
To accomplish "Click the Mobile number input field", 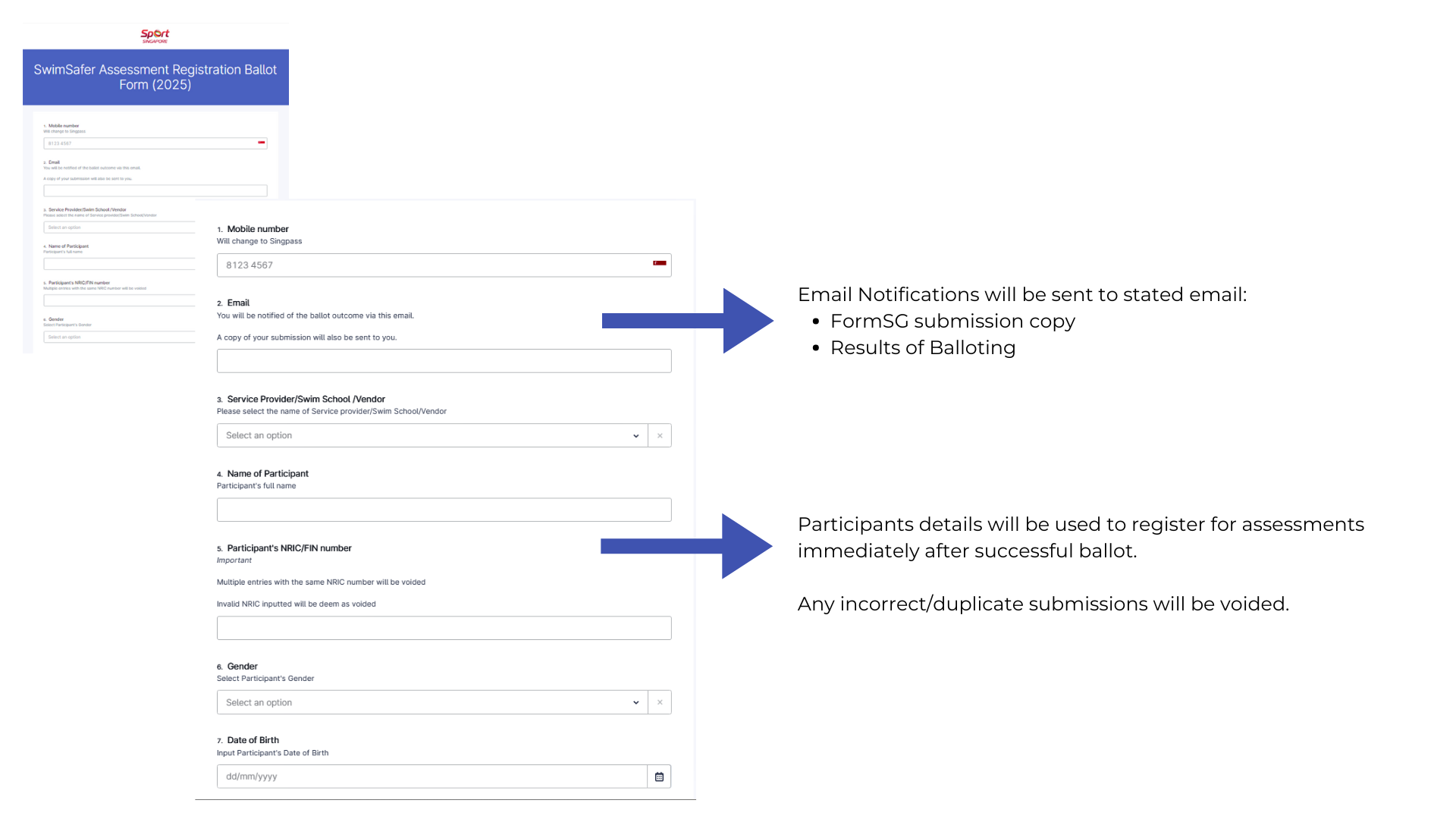I will (443, 265).
